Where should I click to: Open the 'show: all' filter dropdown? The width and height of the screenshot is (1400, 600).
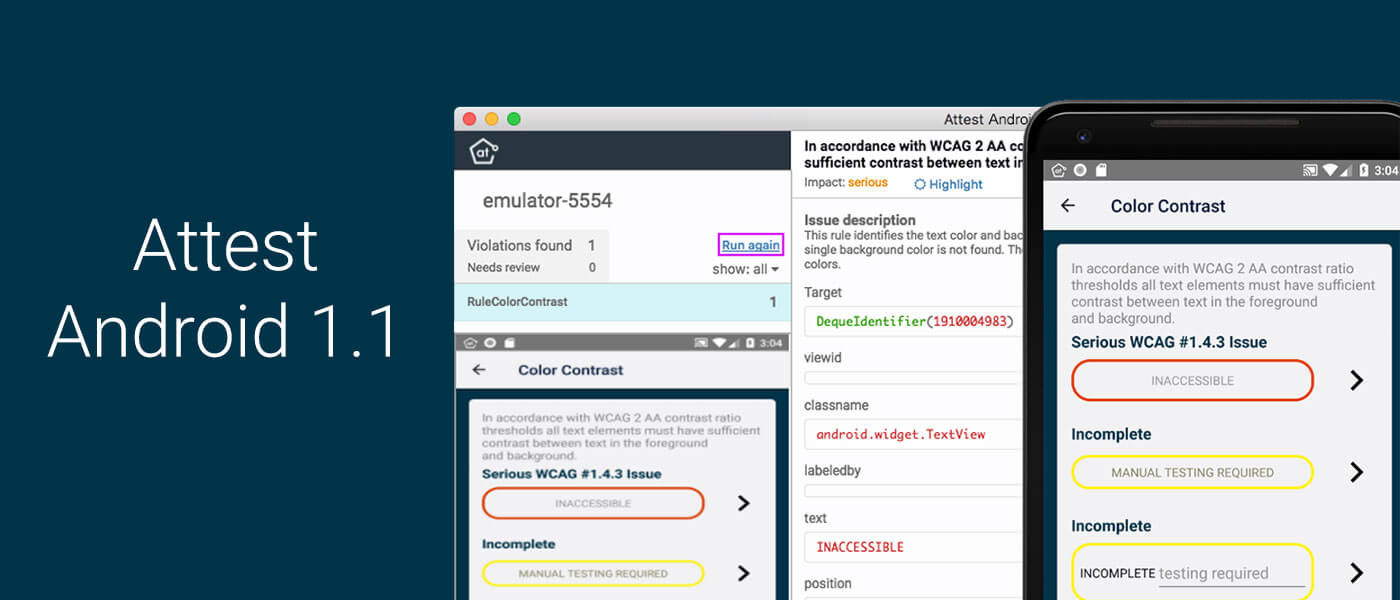(x=745, y=269)
